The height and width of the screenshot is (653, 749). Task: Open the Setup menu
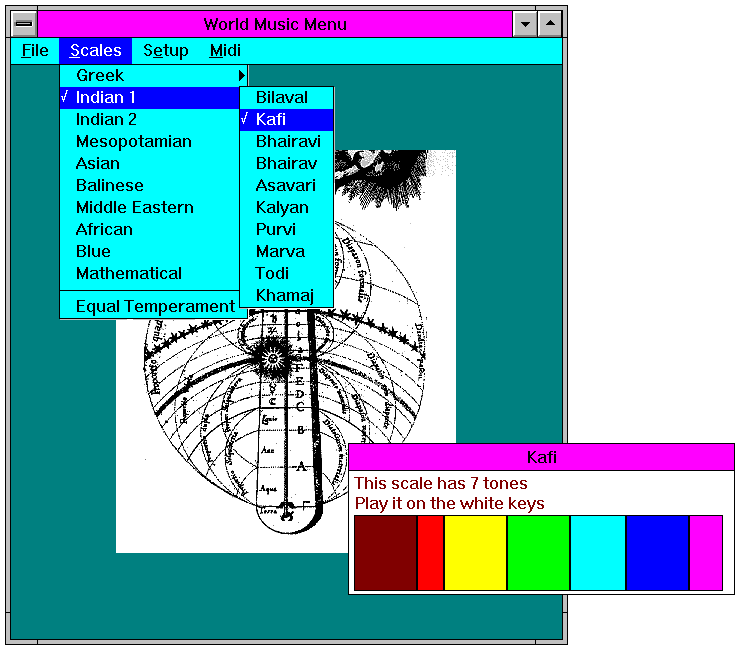pos(166,51)
